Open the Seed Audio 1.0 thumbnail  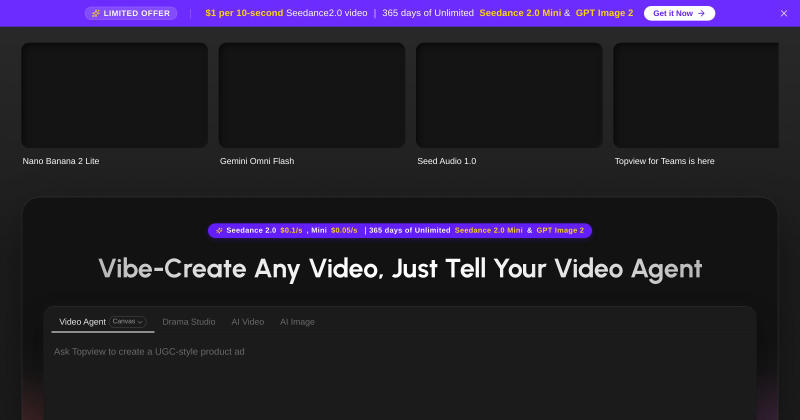point(509,95)
